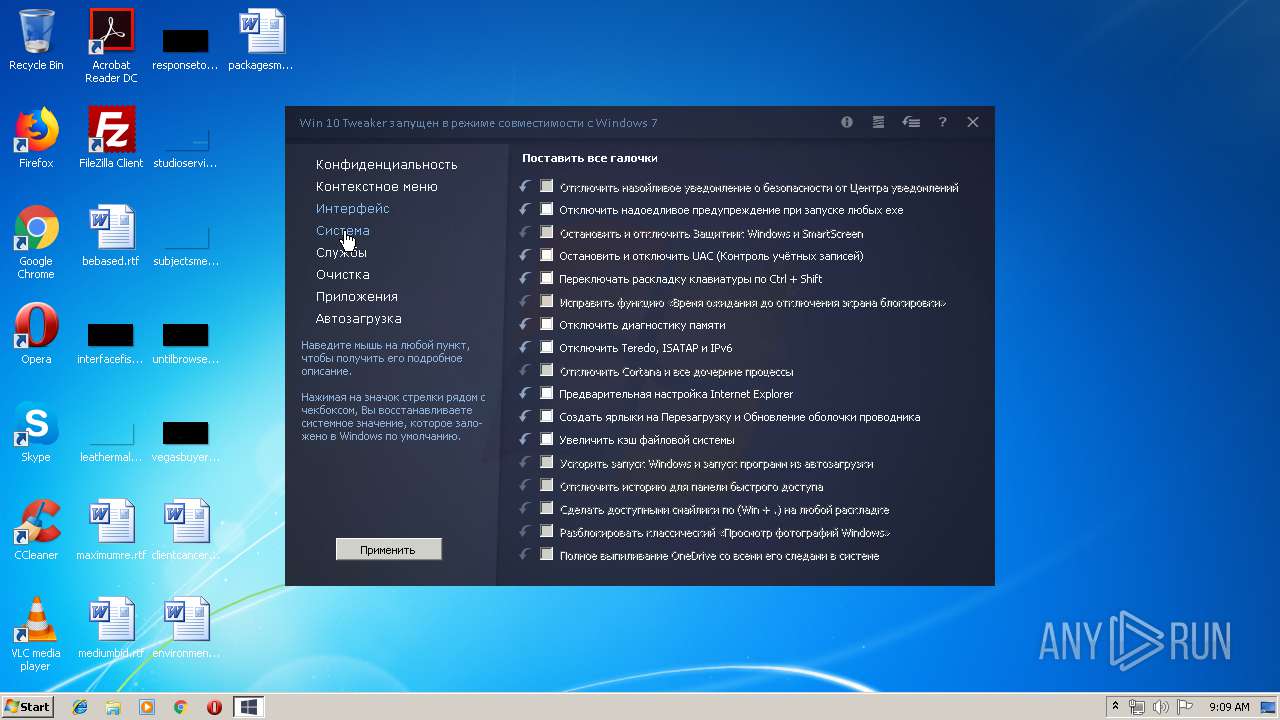Click the restore-list arrow icon in title bar
The height and width of the screenshot is (720, 1280).
point(911,122)
